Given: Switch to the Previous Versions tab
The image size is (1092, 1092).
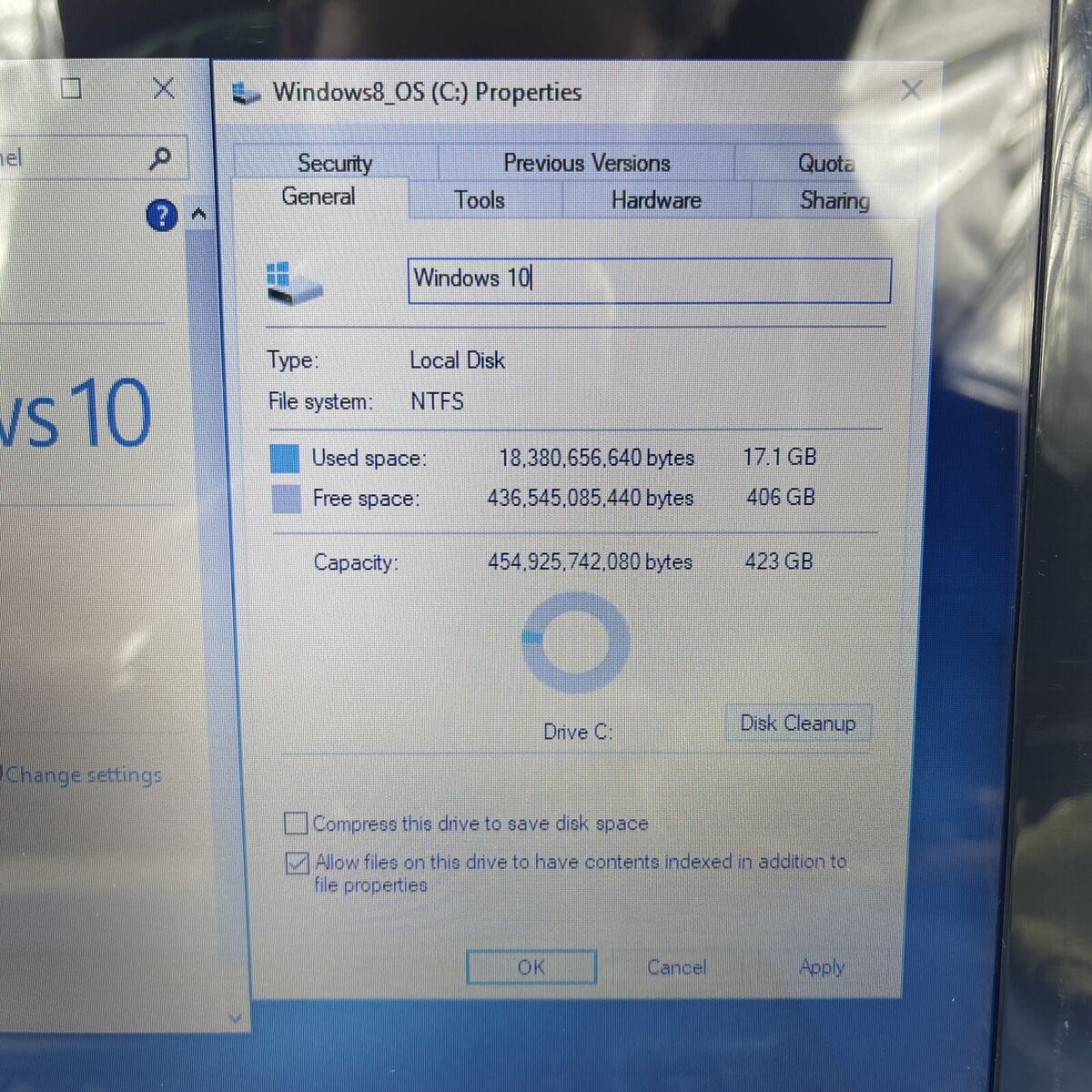Looking at the screenshot, I should point(587,162).
